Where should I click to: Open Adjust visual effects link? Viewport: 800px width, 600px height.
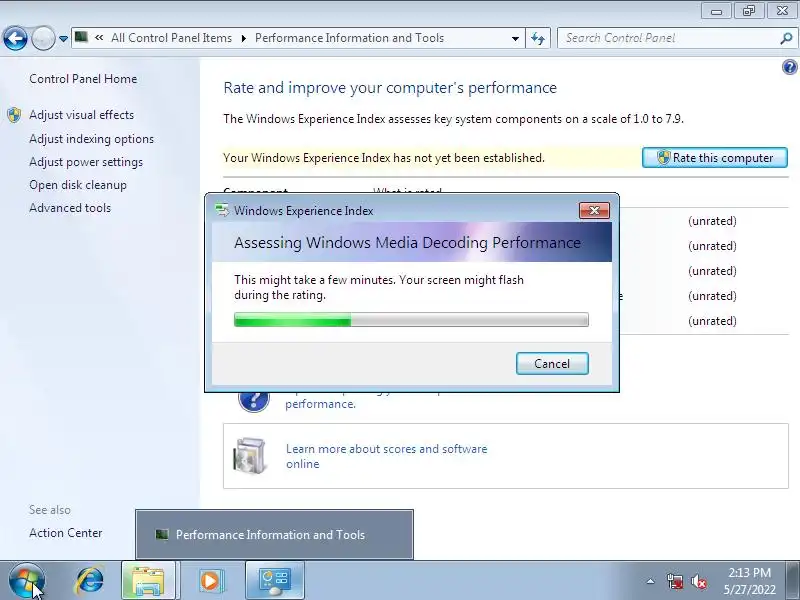pos(82,115)
